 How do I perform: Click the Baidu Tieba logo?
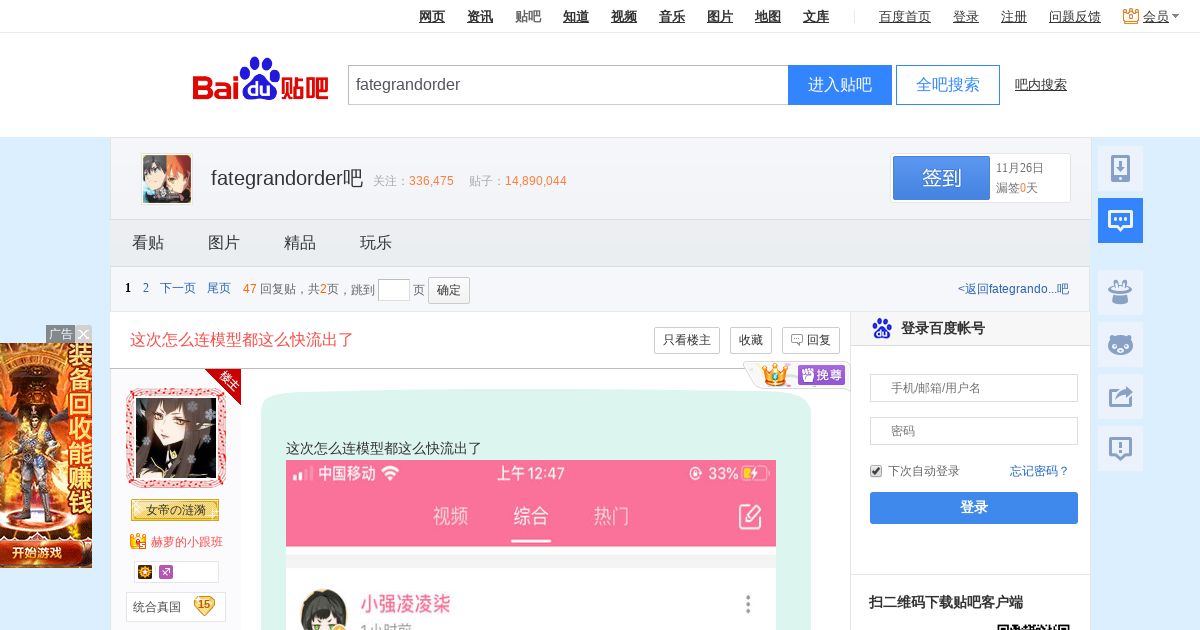point(260,79)
